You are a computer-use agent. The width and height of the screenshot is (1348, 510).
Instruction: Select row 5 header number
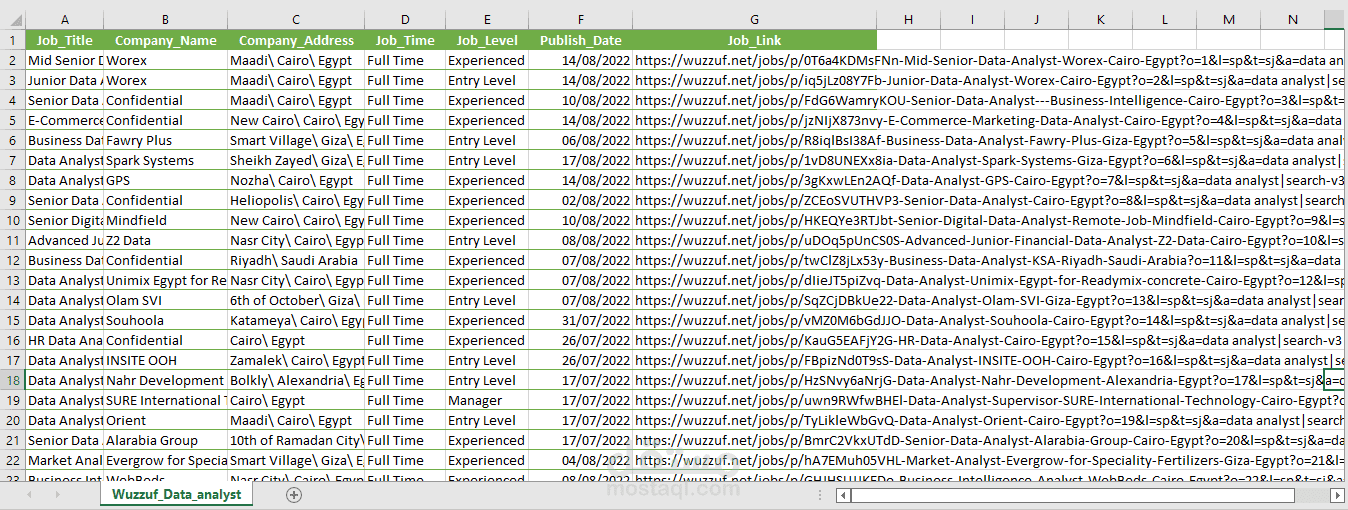point(13,120)
